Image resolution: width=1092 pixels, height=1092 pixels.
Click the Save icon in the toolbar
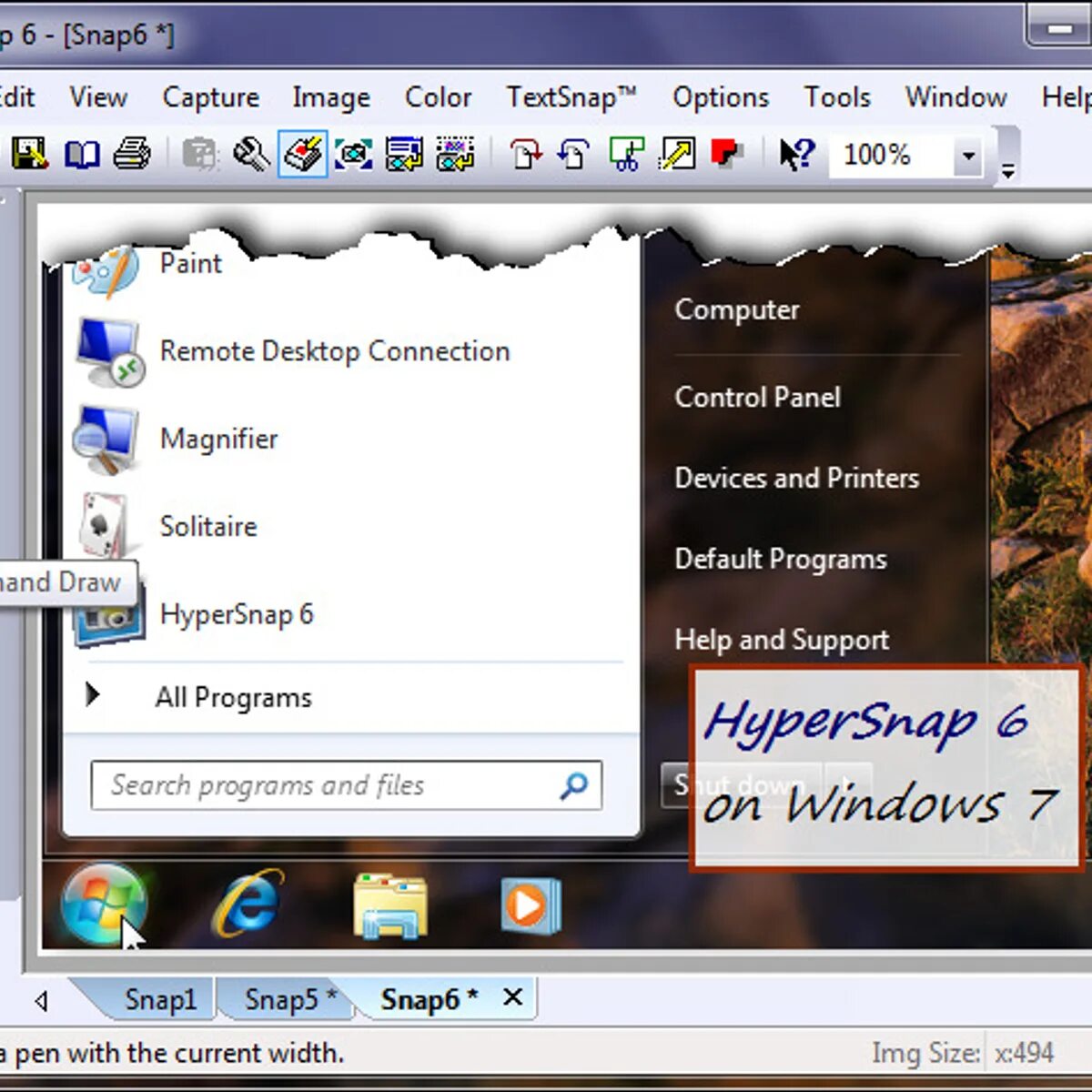pos(29,154)
